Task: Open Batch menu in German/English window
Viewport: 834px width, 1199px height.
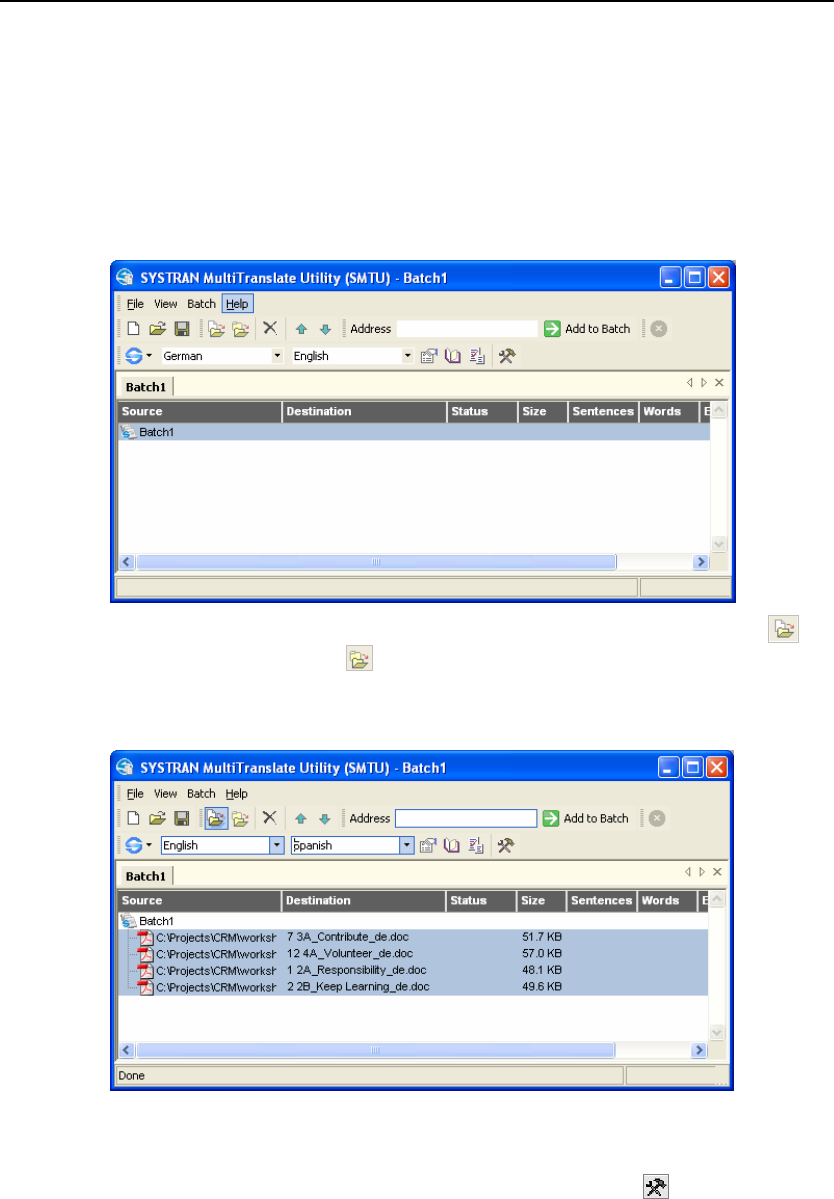Action: coord(202,304)
